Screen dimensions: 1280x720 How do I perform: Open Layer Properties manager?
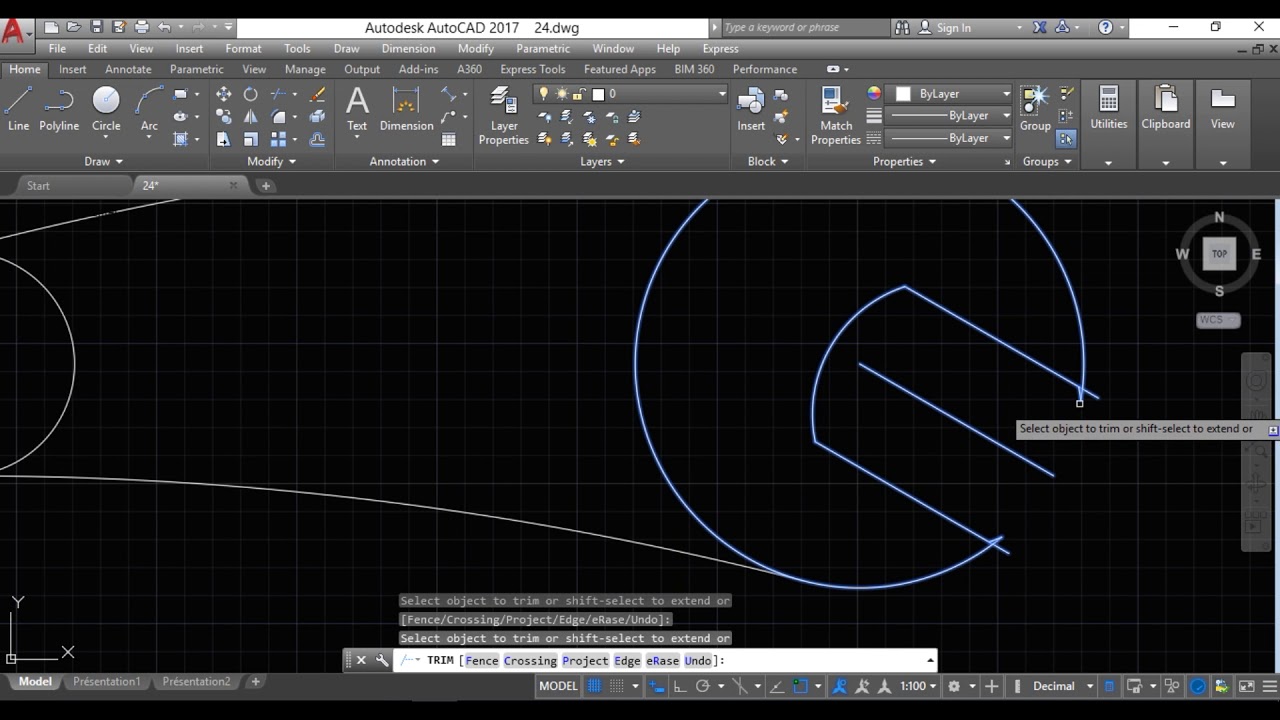click(504, 115)
